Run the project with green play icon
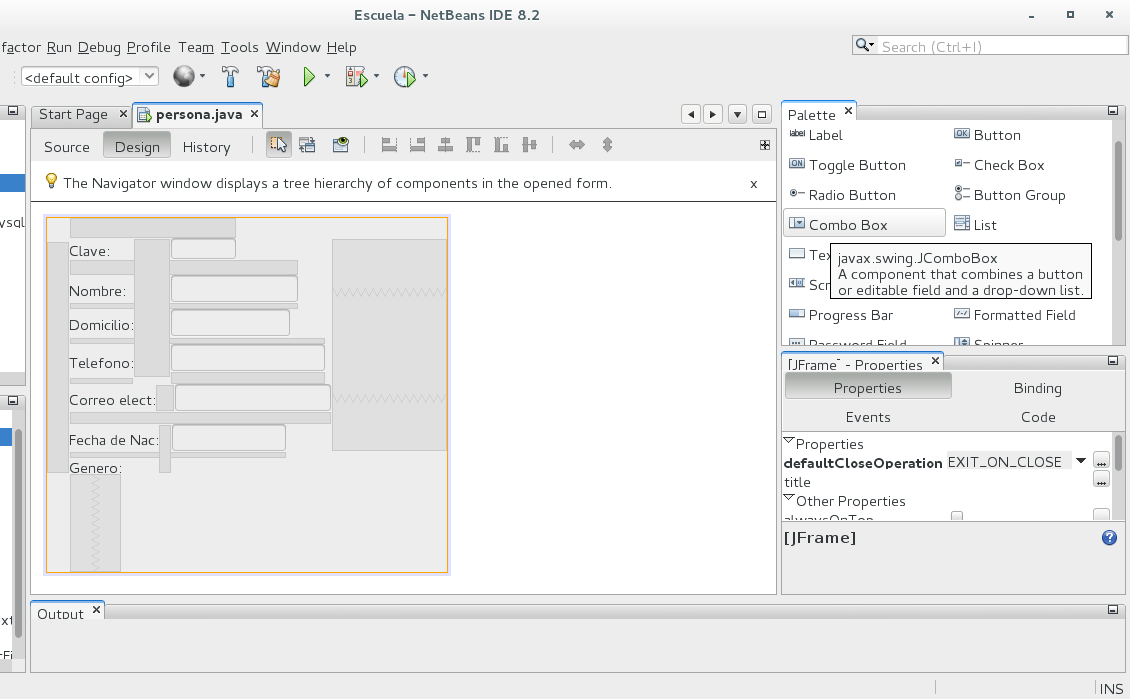The height and width of the screenshot is (699, 1130). point(309,77)
